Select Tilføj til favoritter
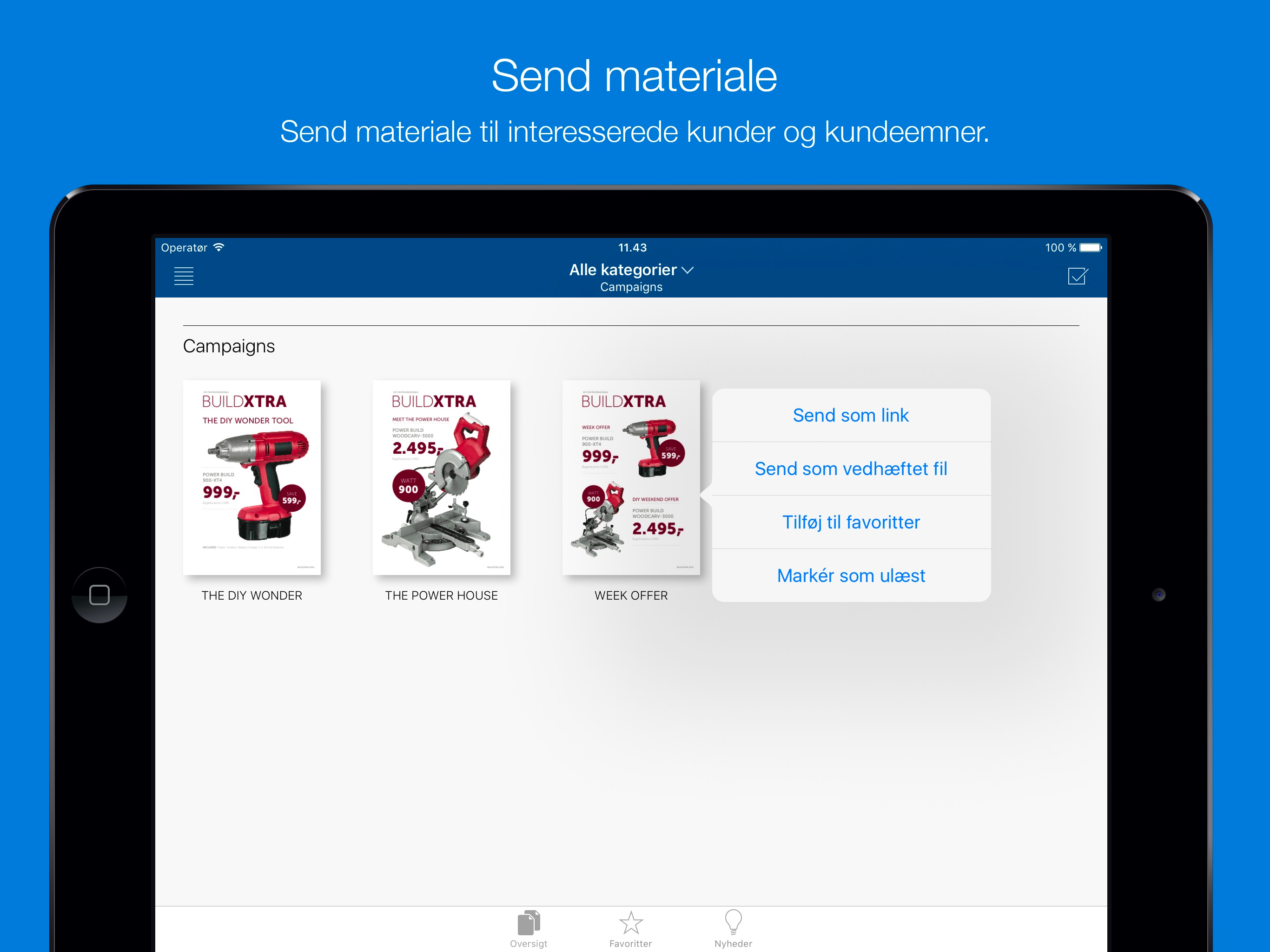This screenshot has height=952, width=1270. click(x=851, y=522)
